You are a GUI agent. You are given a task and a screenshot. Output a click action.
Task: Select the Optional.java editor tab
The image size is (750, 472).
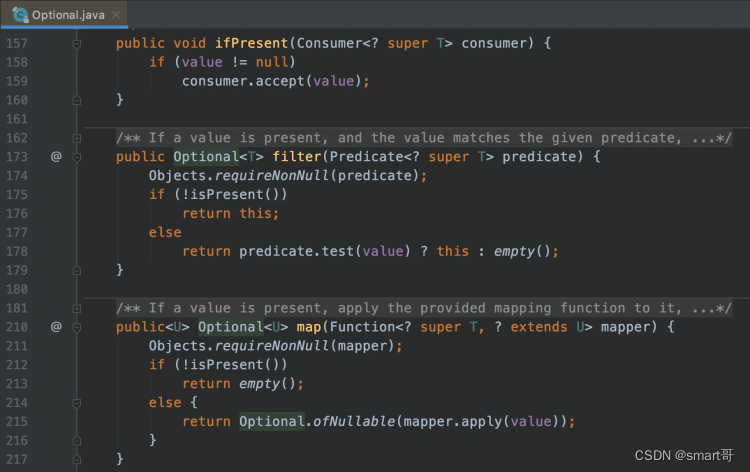click(64, 14)
